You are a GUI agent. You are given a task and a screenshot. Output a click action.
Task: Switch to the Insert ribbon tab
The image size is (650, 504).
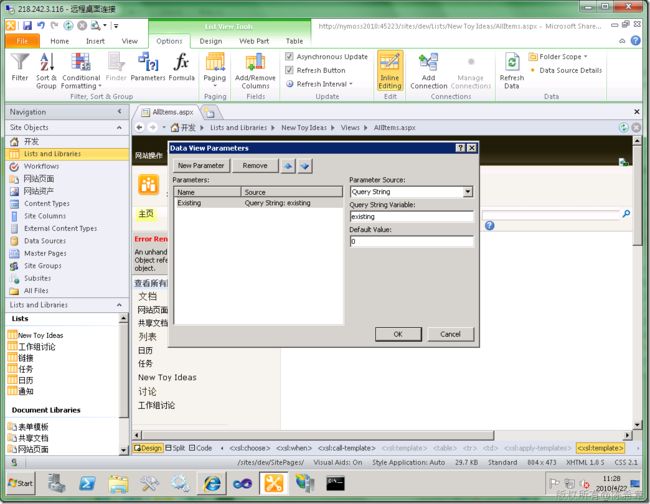pyautogui.click(x=95, y=41)
